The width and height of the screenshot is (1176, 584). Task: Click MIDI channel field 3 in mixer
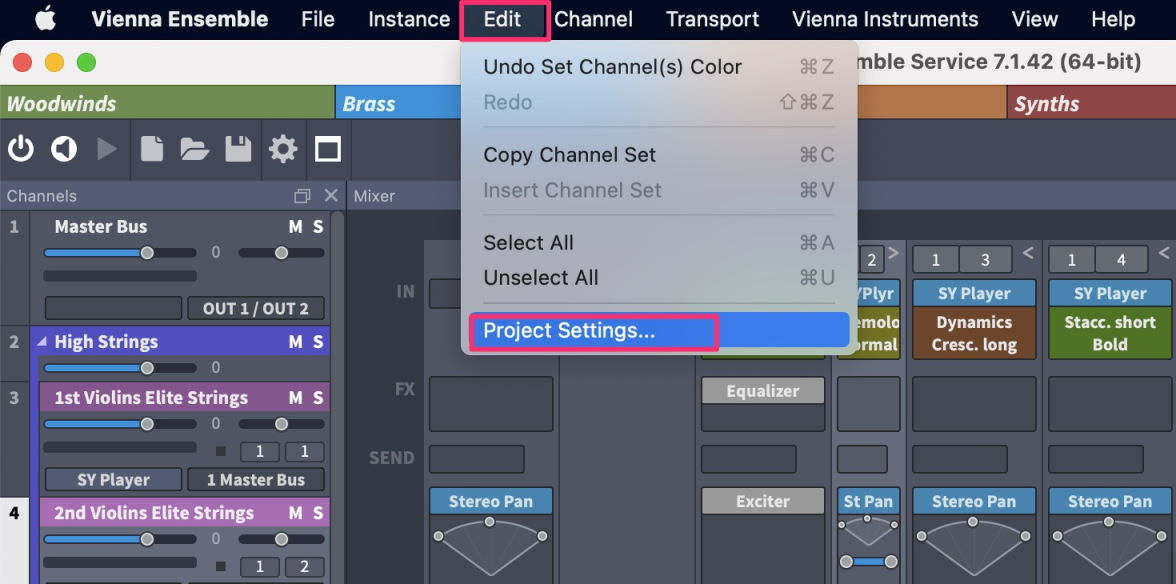[x=985, y=259]
